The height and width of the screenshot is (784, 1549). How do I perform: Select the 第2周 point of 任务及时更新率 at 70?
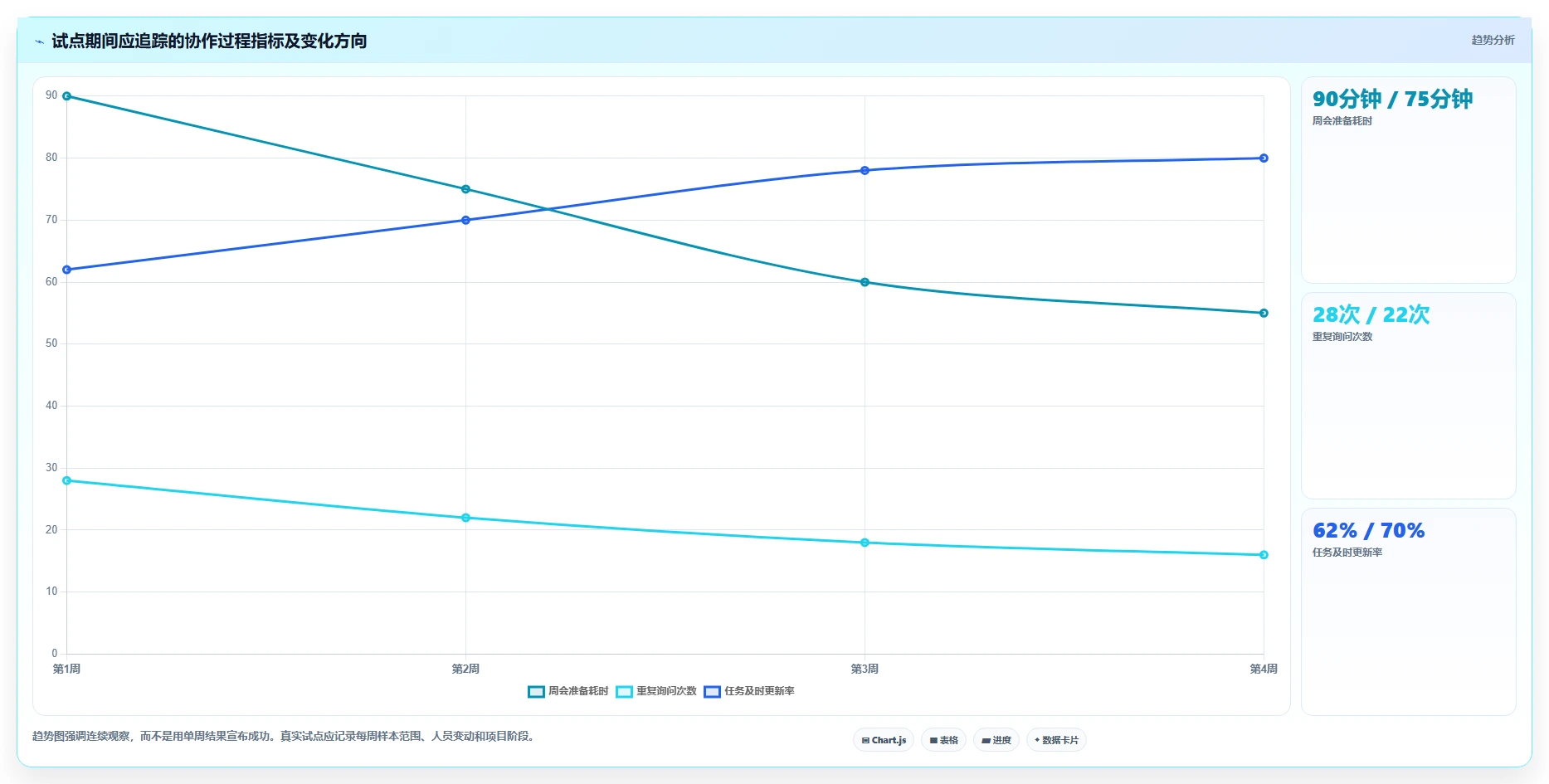click(465, 220)
